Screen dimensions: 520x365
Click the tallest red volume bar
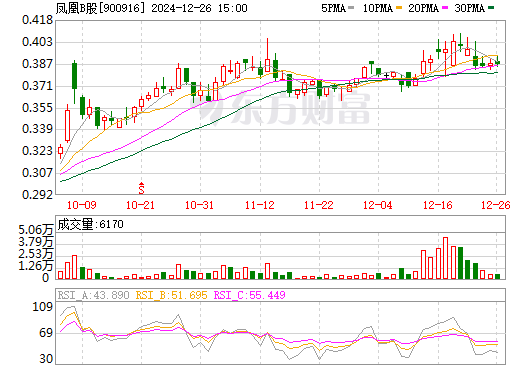click(445, 258)
